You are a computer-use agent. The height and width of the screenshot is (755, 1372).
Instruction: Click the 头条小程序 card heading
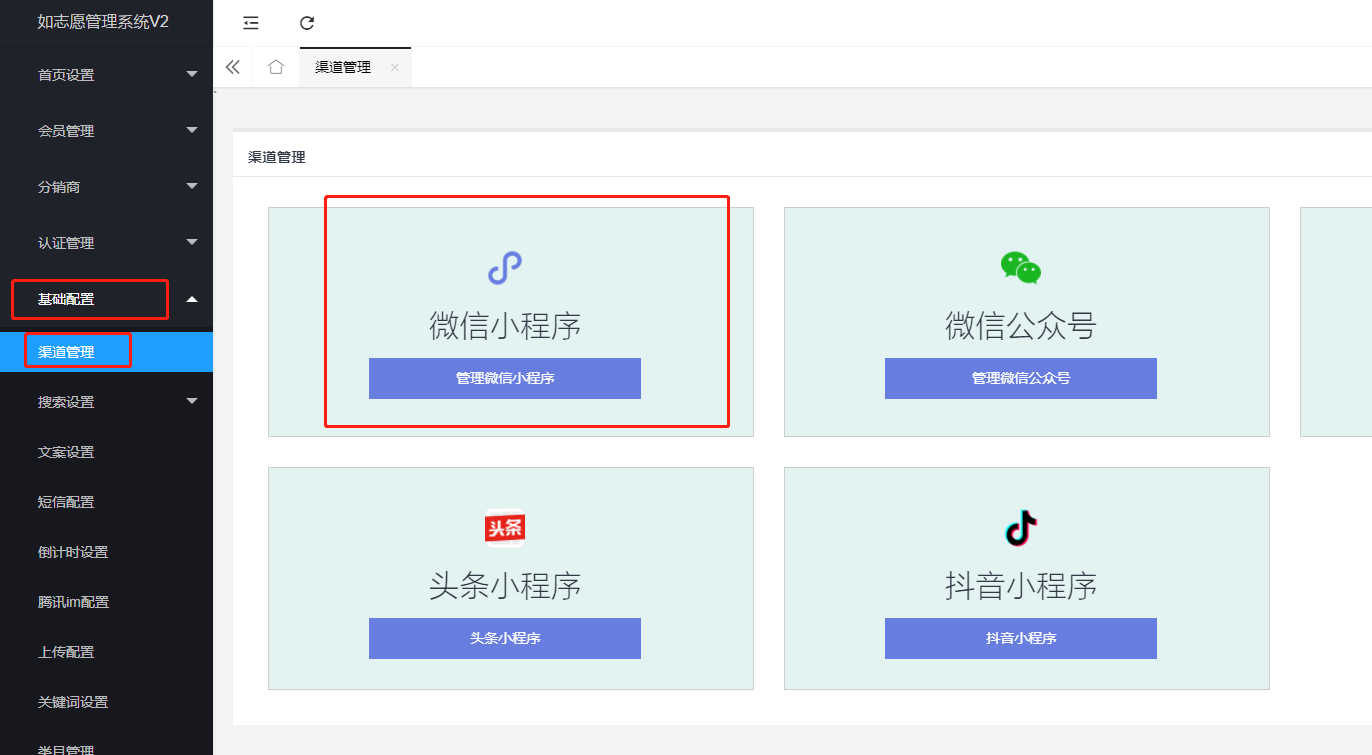[x=505, y=586]
